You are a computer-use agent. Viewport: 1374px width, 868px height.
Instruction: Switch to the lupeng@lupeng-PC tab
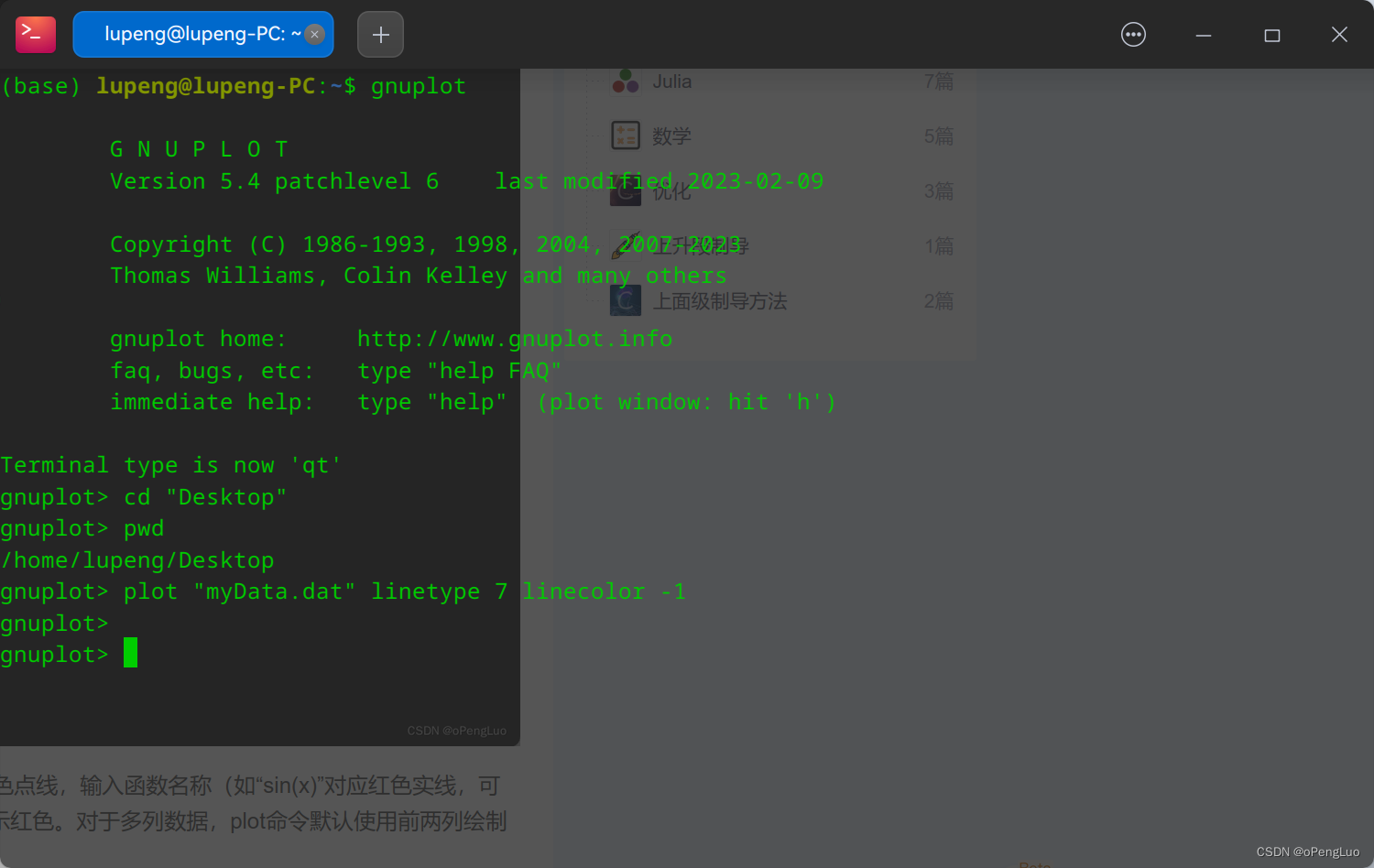(x=202, y=35)
